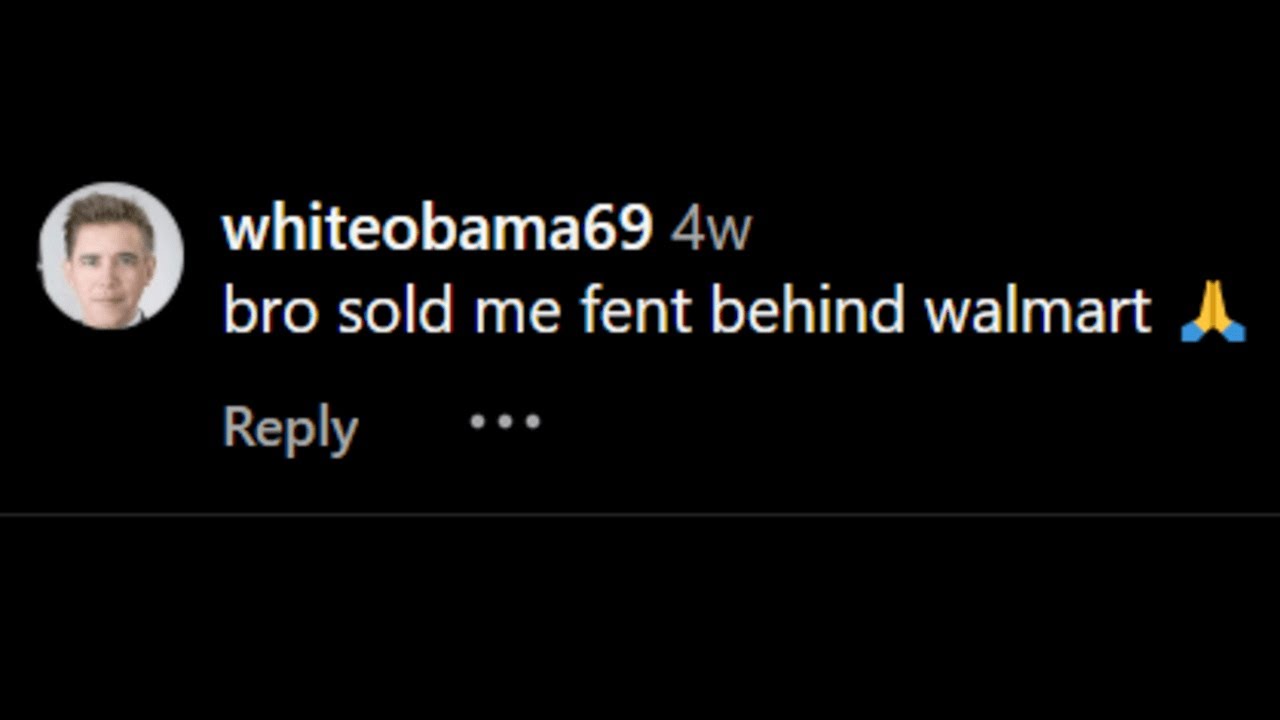Click the Reply button
The height and width of the screenshot is (720, 1280).
[290, 428]
